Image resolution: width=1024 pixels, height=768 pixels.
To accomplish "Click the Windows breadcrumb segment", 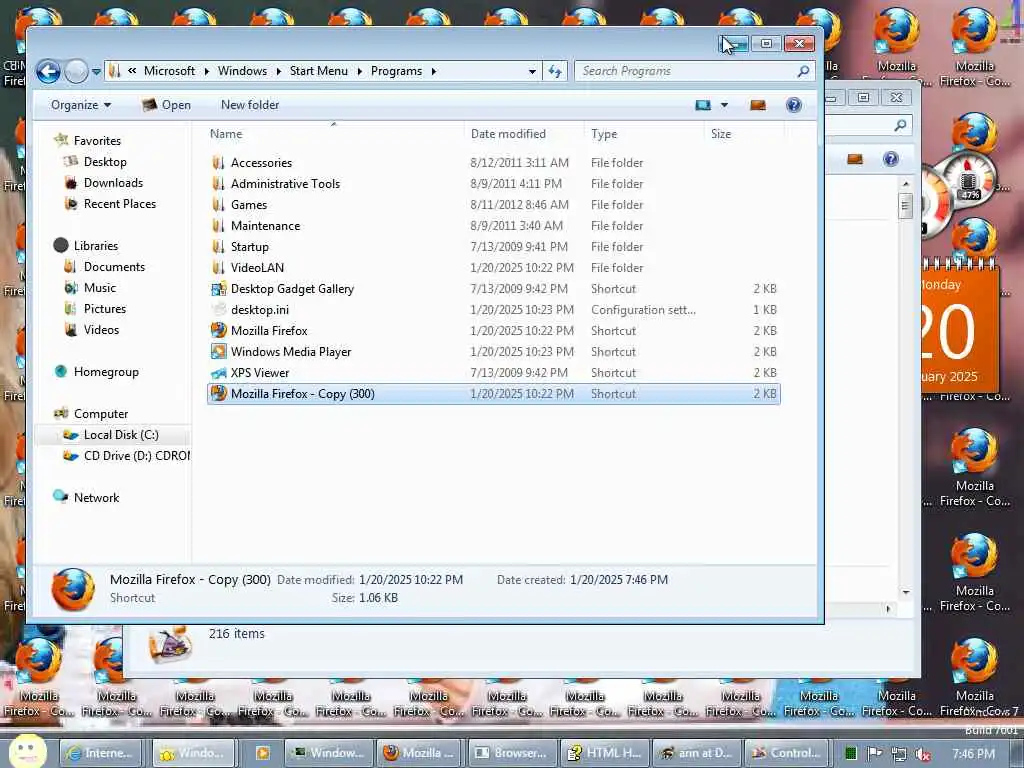I will (242, 71).
